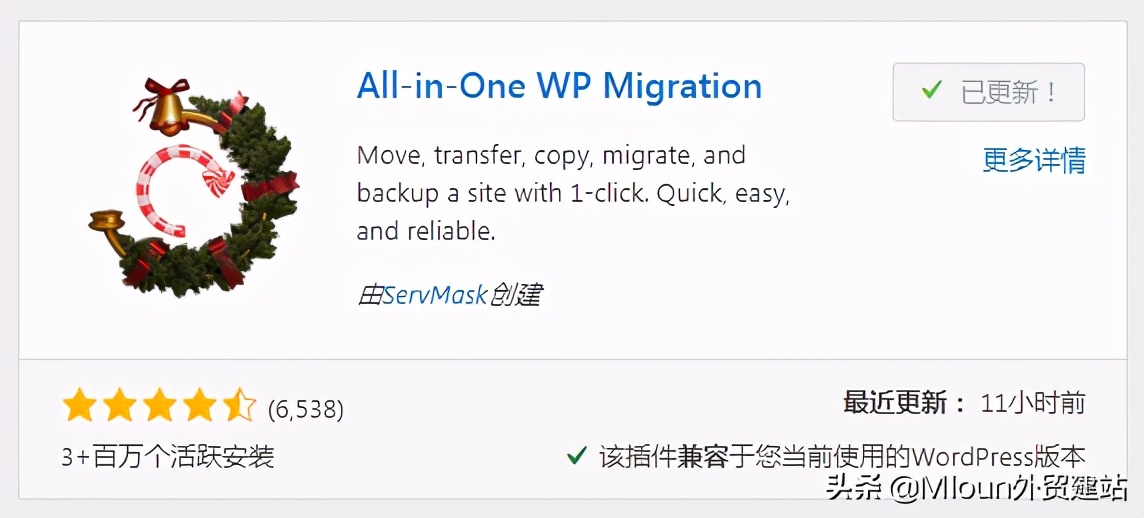The width and height of the screenshot is (1144, 518).
Task: Click the plugin description starting with Move, transfer
Action: (573, 193)
